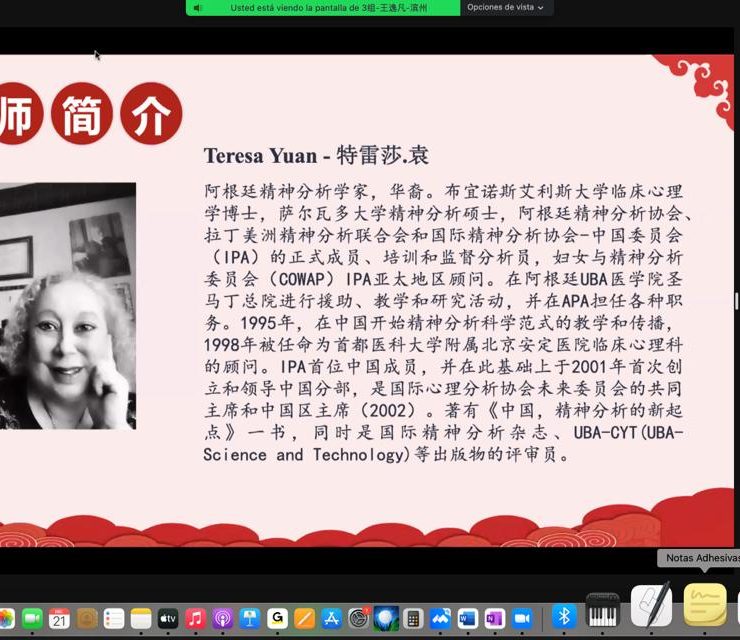
Task: Open Reminders from the dock
Action: tap(114, 619)
